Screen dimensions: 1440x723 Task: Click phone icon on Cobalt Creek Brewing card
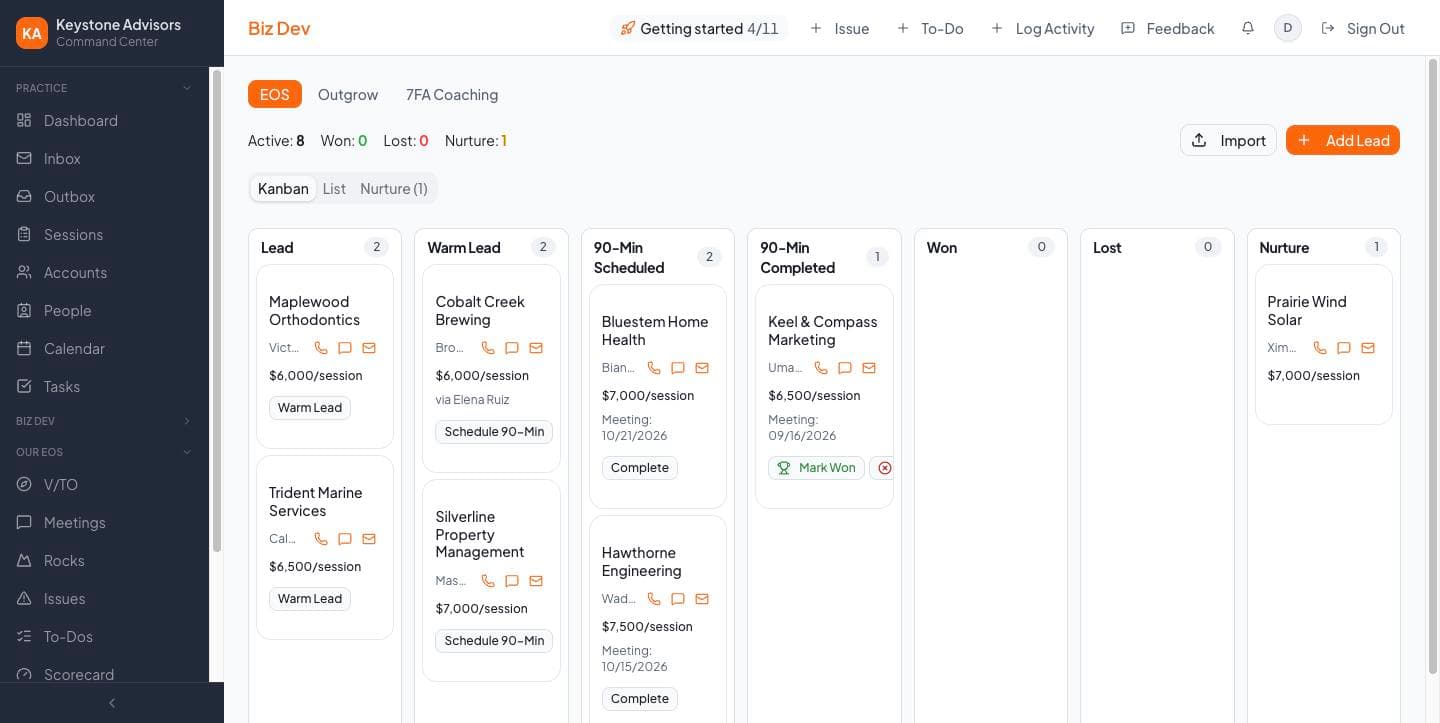pos(488,348)
